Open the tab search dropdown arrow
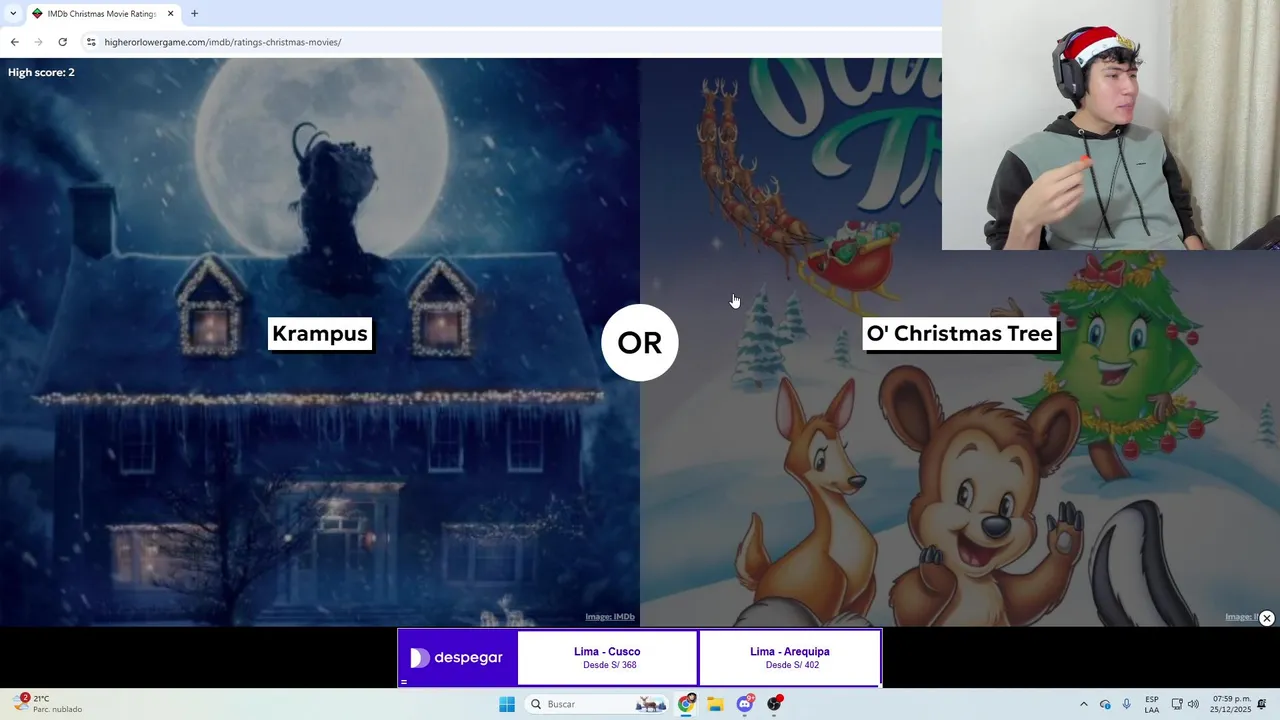1280x720 pixels. click(13, 14)
